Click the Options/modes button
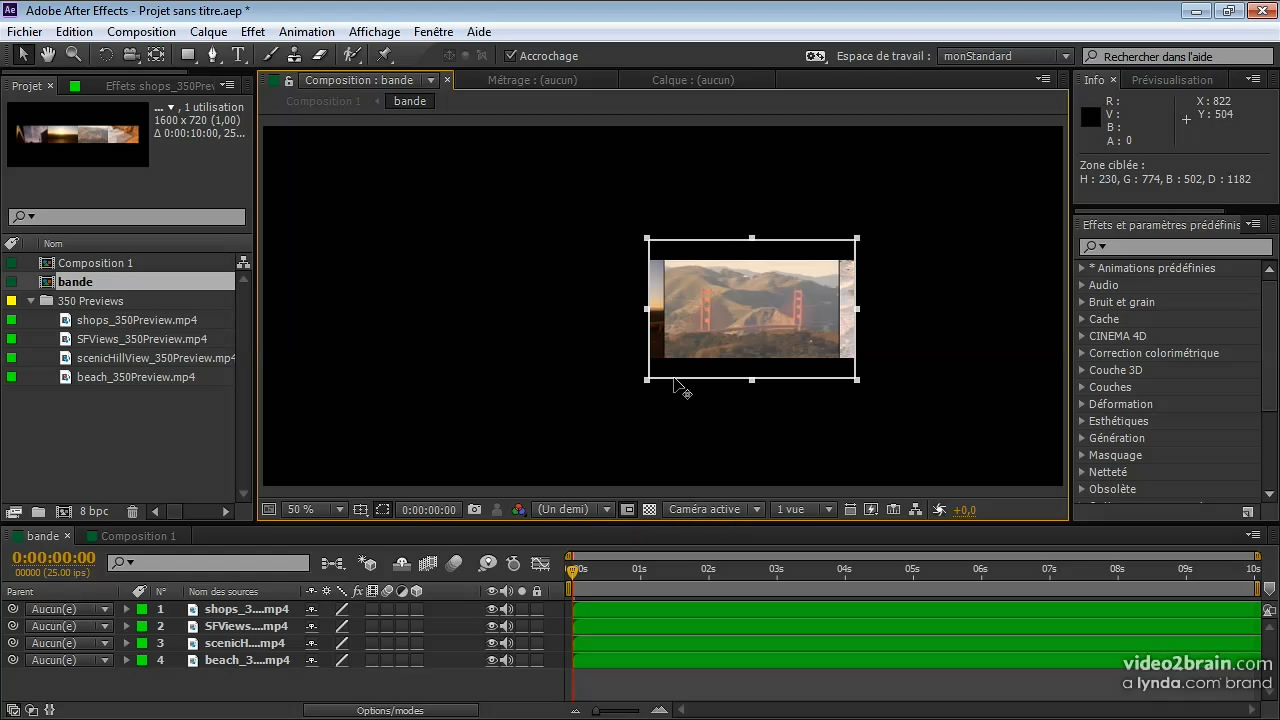Screen dimensions: 1280x720 pyautogui.click(x=390, y=711)
